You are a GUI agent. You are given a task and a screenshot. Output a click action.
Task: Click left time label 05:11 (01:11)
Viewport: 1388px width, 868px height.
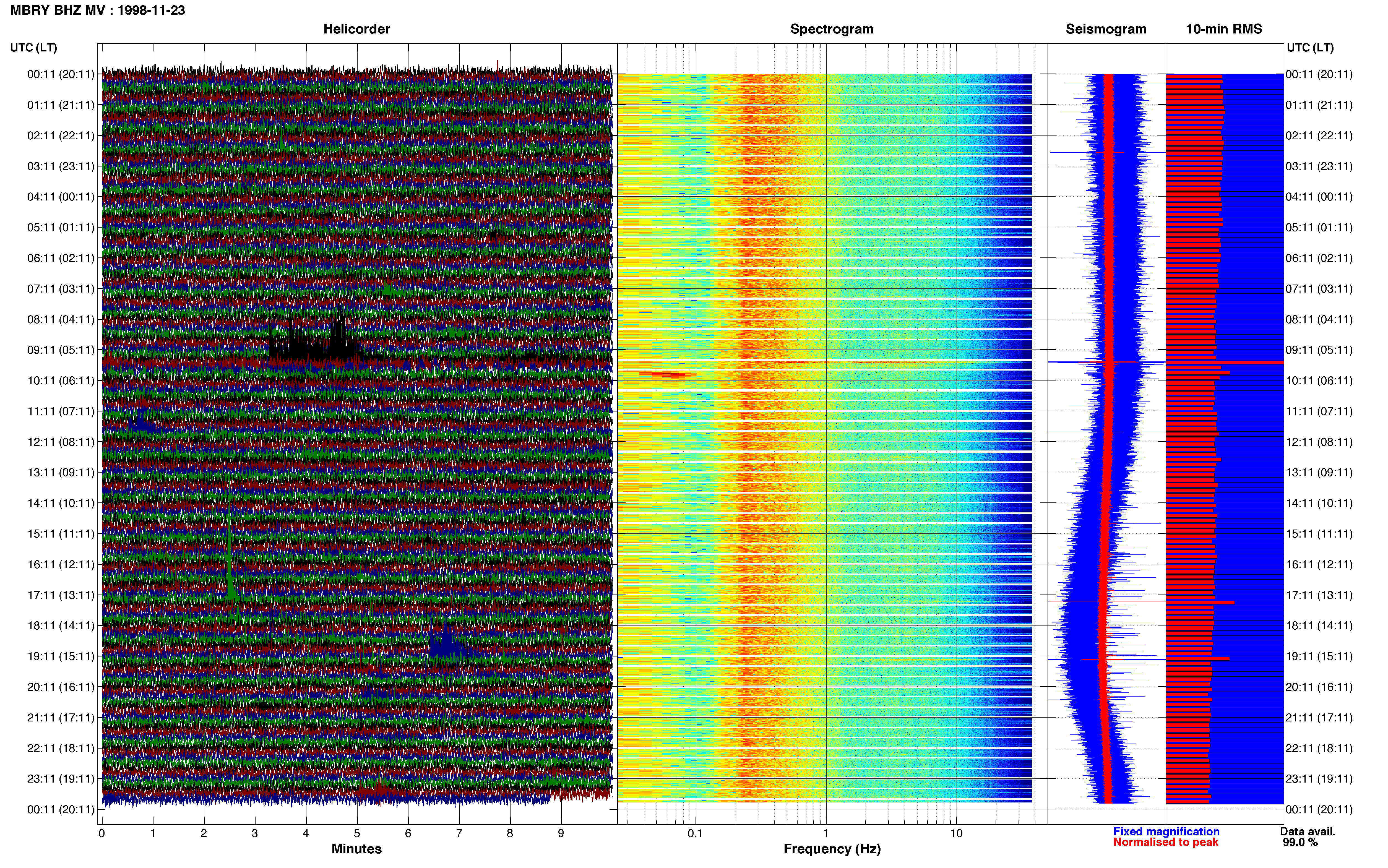61,227
